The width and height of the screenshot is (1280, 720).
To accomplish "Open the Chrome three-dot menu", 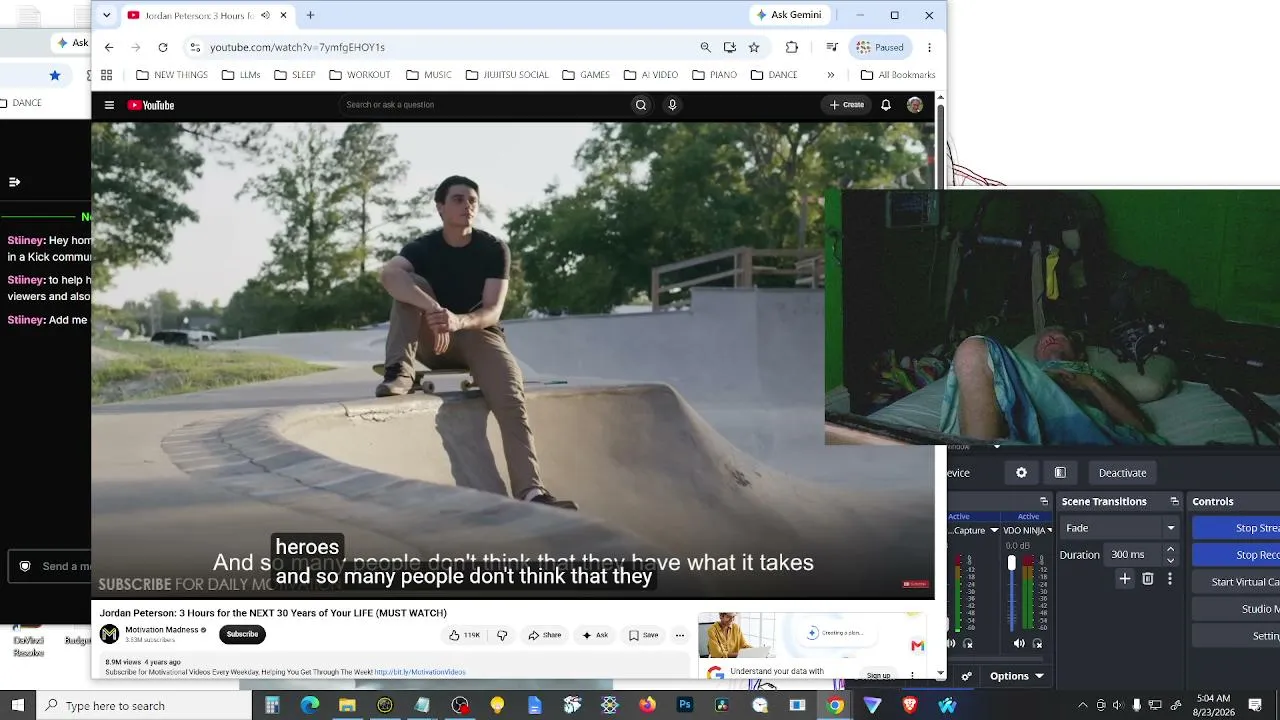I will pyautogui.click(x=929, y=47).
